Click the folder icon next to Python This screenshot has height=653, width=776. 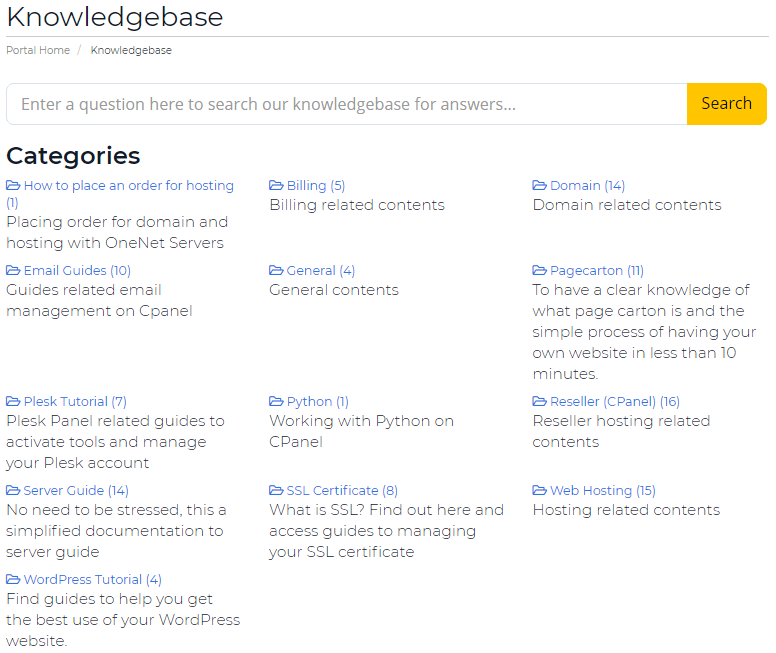tap(276, 401)
